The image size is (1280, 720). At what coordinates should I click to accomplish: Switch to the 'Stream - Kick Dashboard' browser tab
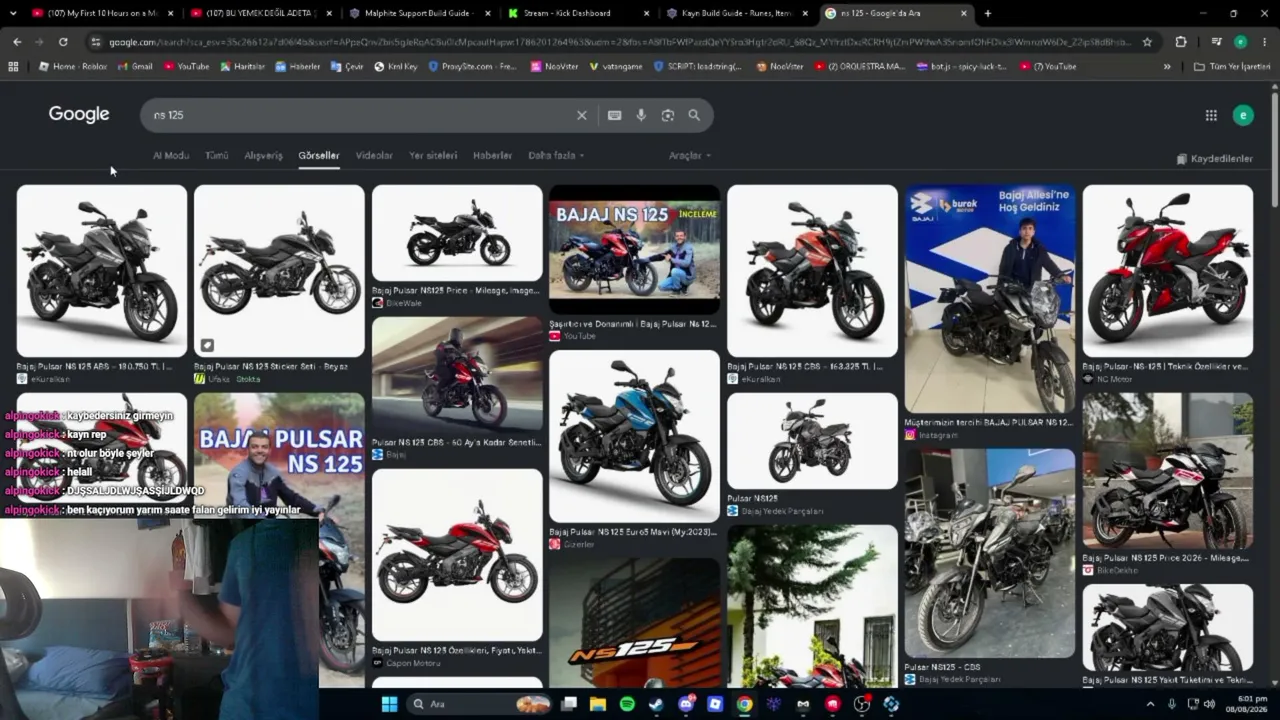577,13
